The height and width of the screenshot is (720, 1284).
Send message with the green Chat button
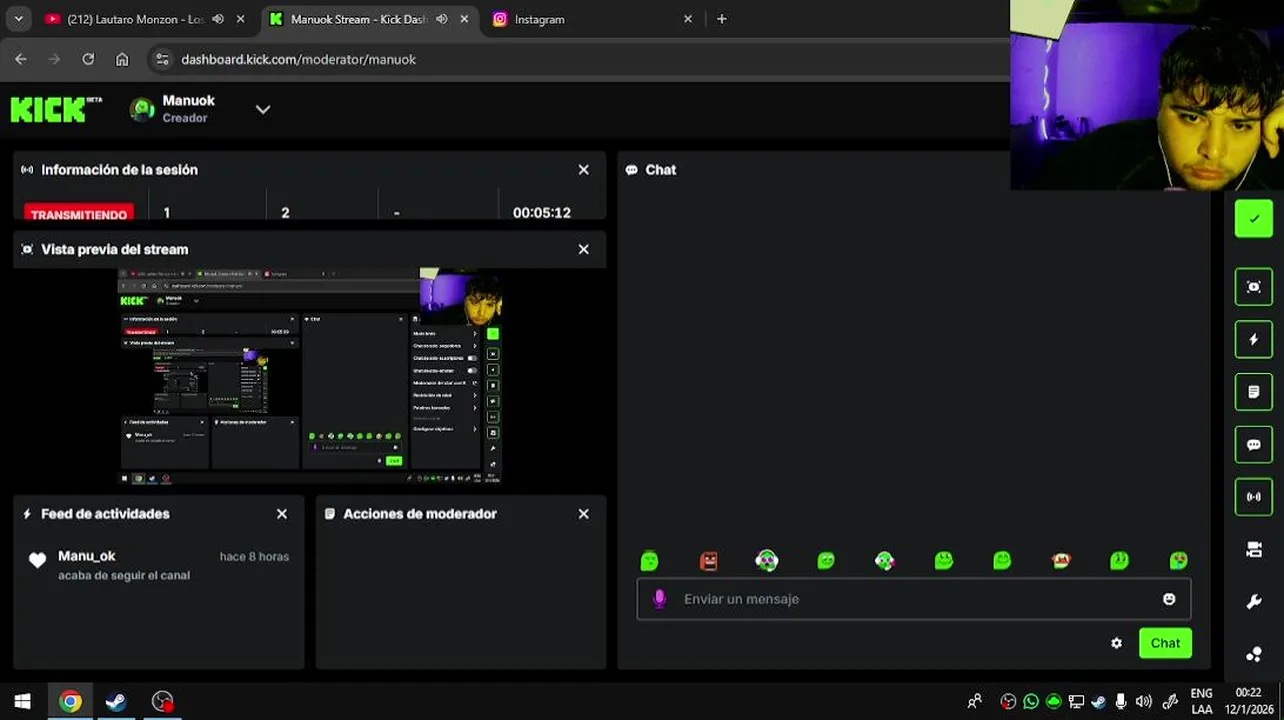pyautogui.click(x=1165, y=643)
